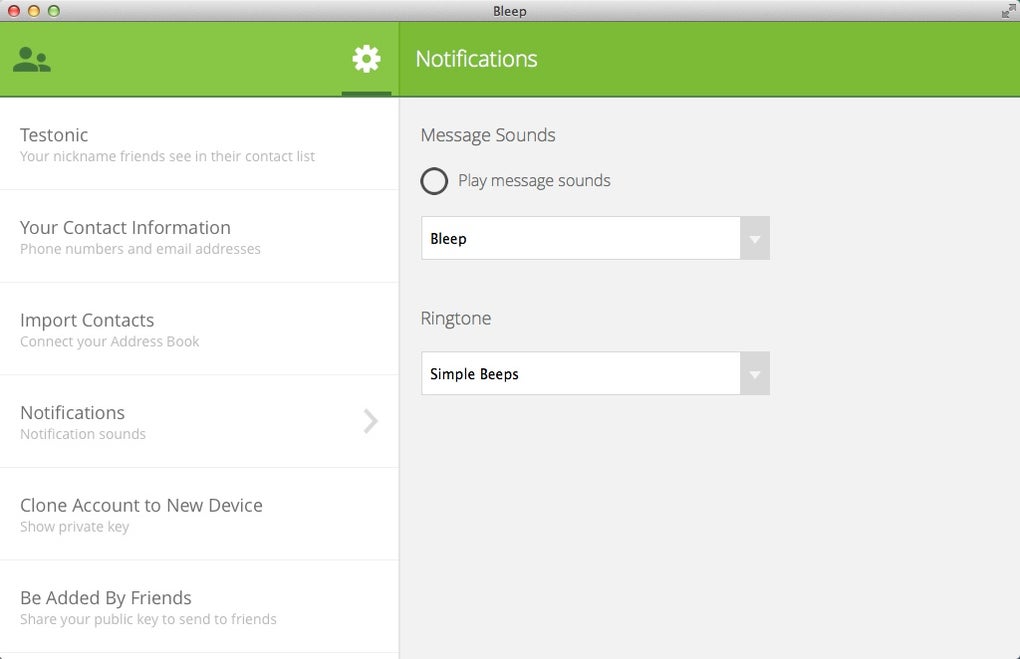Viewport: 1020px width, 659px height.
Task: Click the fullscreen arrows icon in title bar
Action: point(1008,11)
